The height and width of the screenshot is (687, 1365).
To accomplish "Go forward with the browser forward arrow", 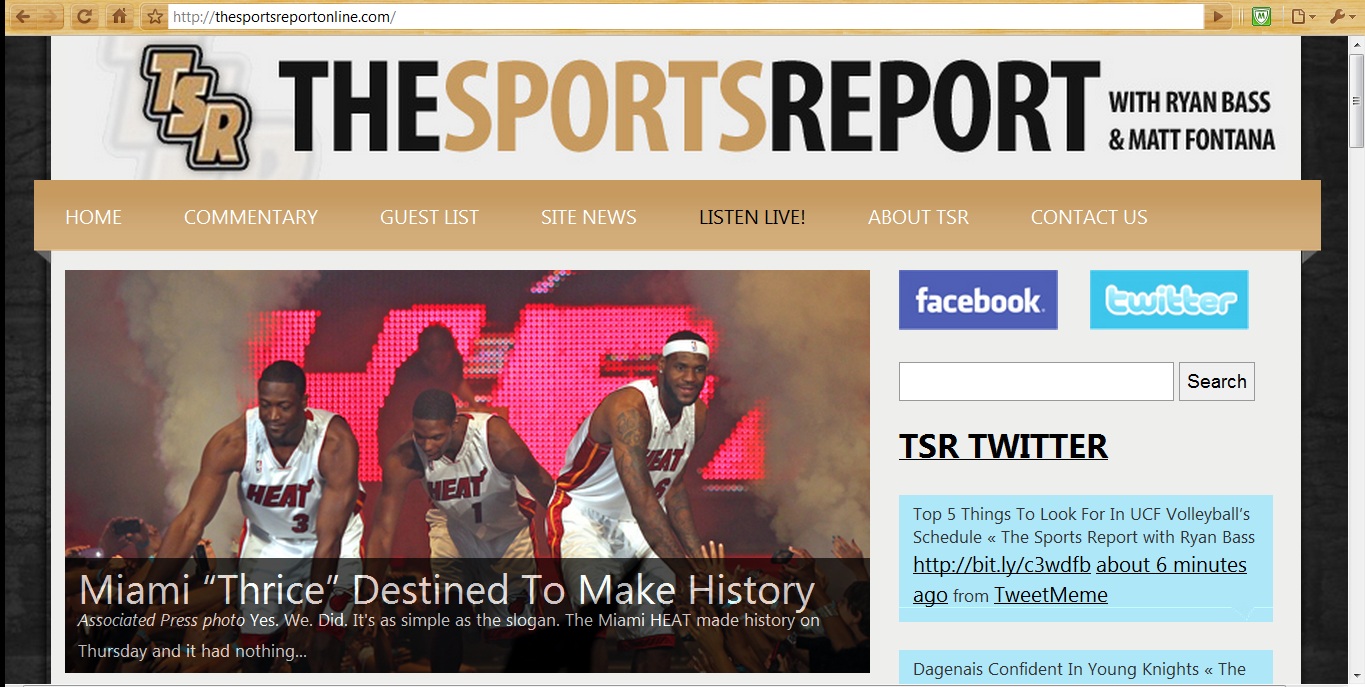I will (x=49, y=16).
